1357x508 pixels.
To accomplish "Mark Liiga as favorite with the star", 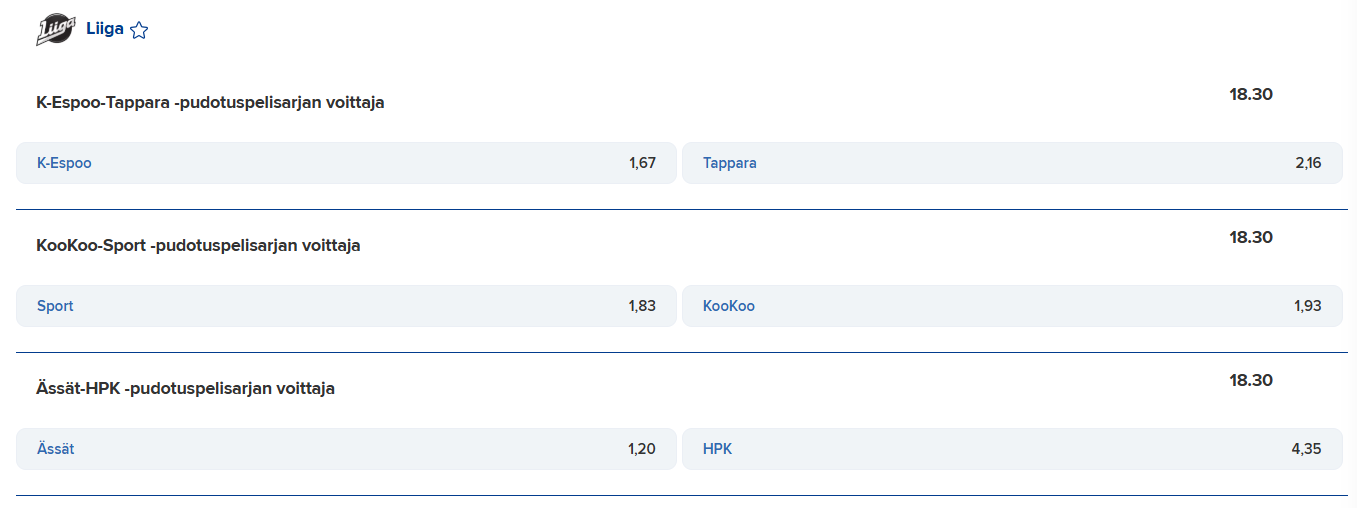I will pyautogui.click(x=139, y=30).
